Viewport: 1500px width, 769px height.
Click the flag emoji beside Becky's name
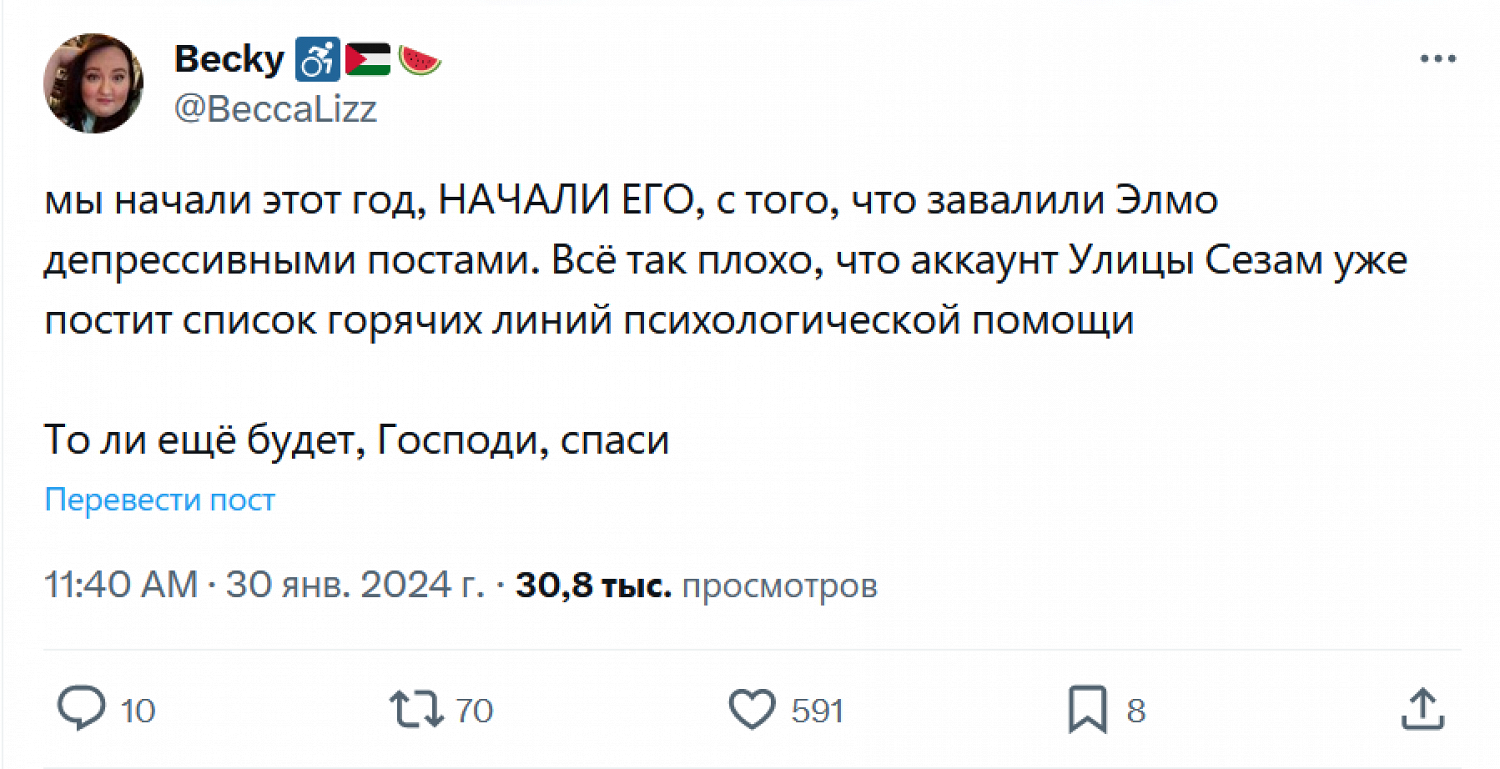coord(368,61)
